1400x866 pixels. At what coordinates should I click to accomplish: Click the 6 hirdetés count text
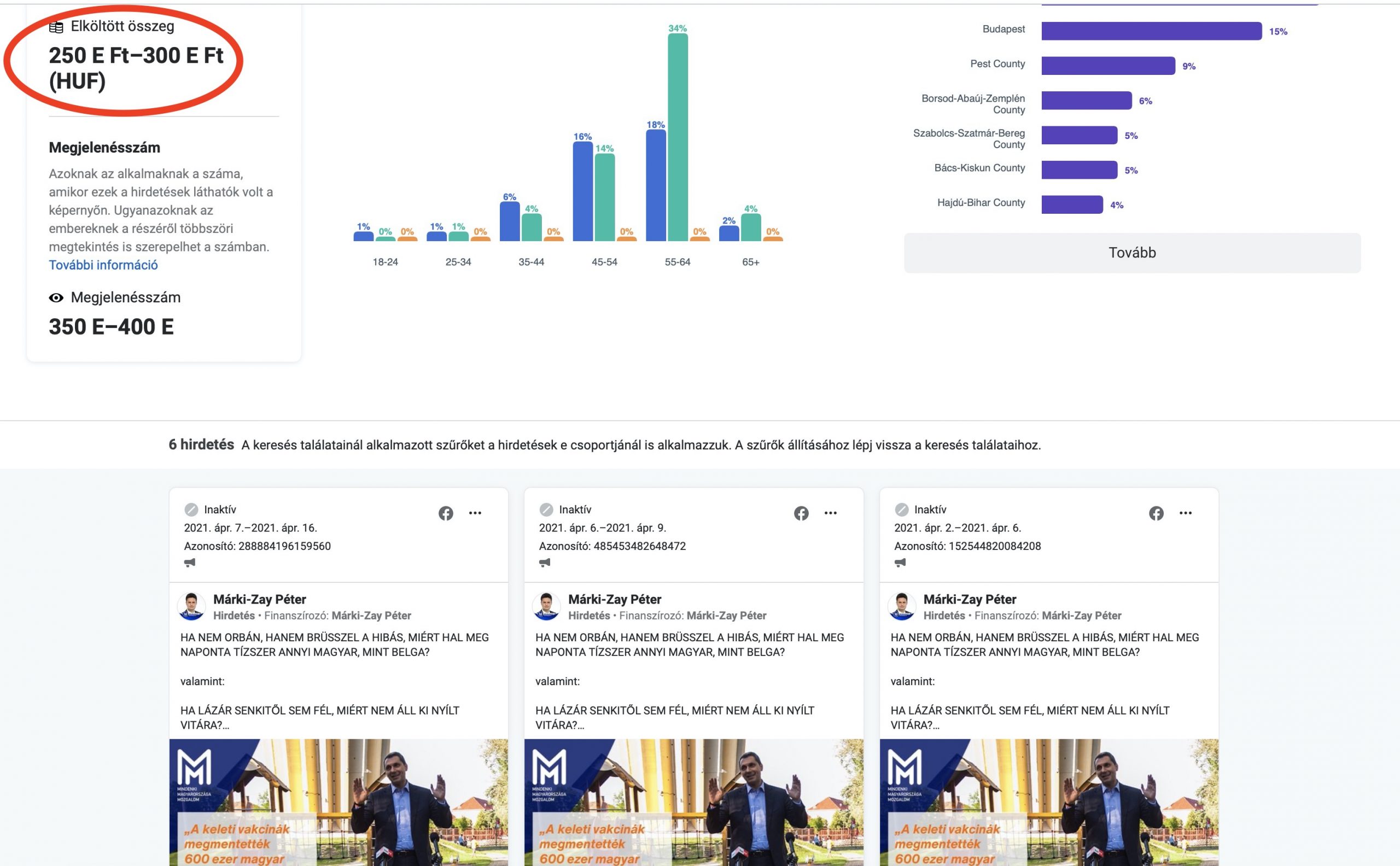[201, 444]
